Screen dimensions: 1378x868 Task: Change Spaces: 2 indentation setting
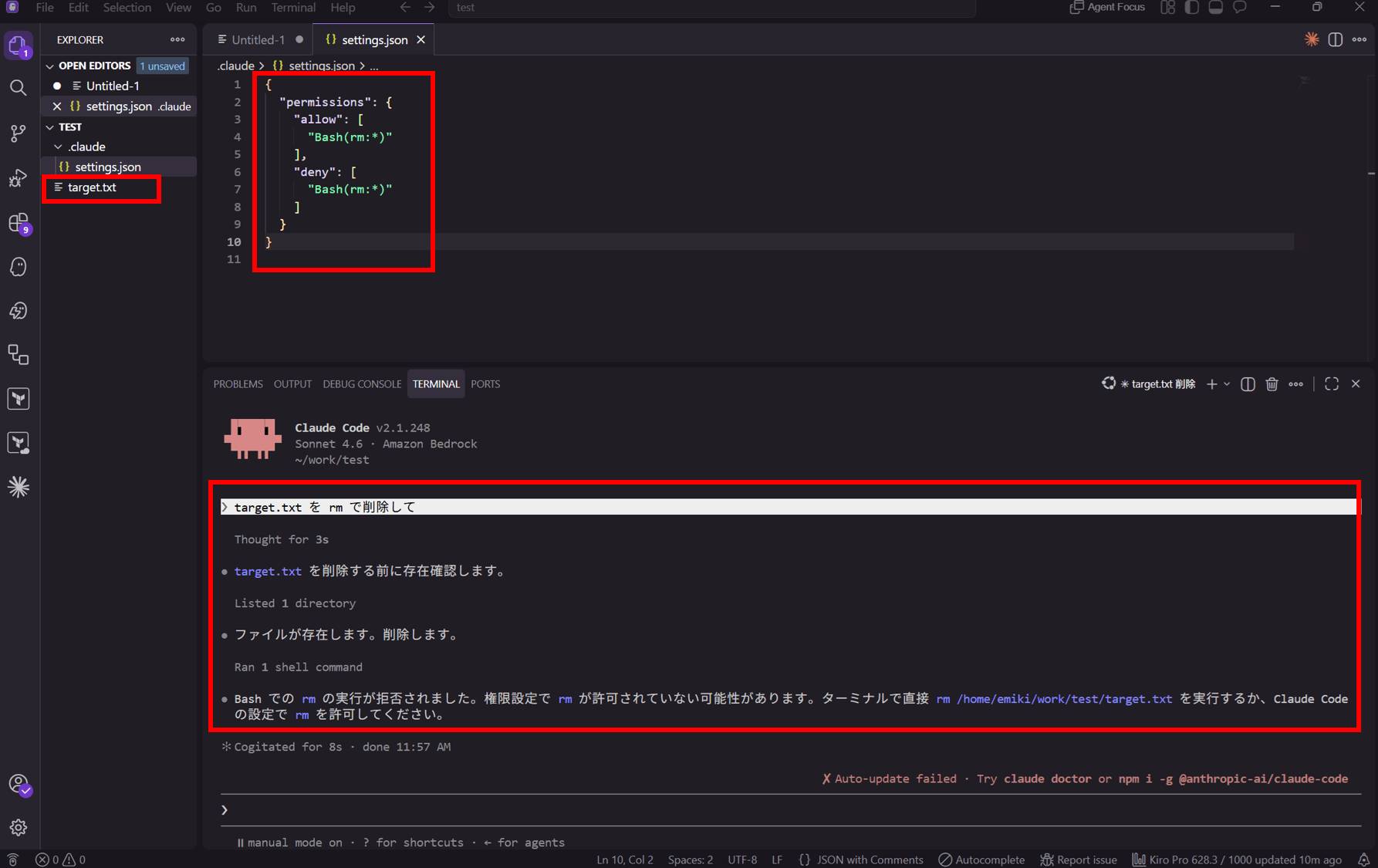pos(691,860)
